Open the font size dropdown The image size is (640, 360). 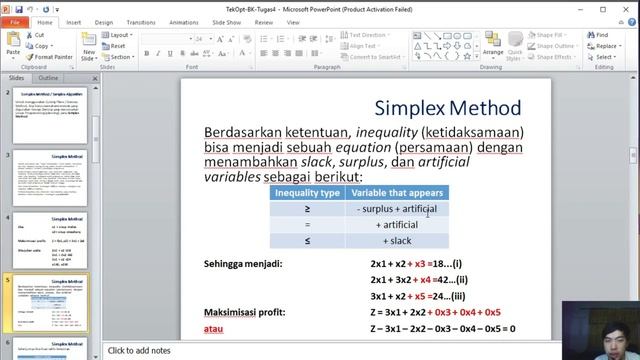pyautogui.click(x=211, y=39)
